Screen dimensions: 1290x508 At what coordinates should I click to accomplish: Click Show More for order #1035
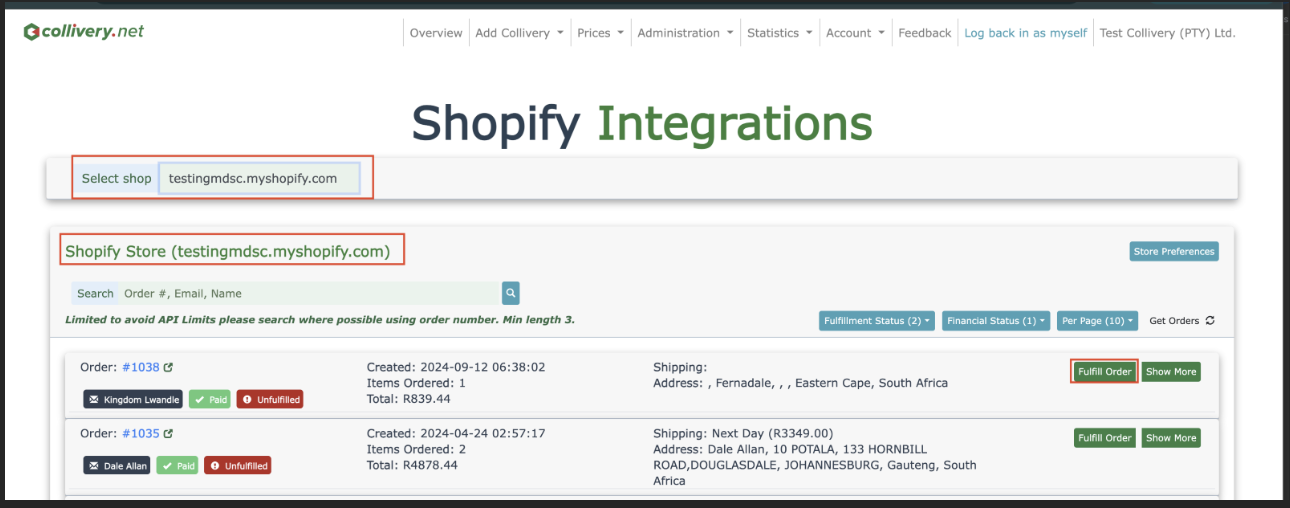[x=1170, y=438]
